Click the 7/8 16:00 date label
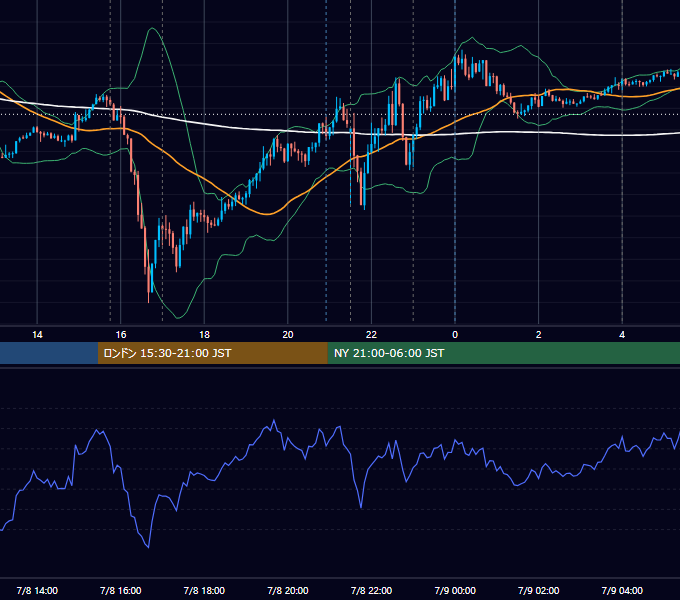 coord(121,590)
